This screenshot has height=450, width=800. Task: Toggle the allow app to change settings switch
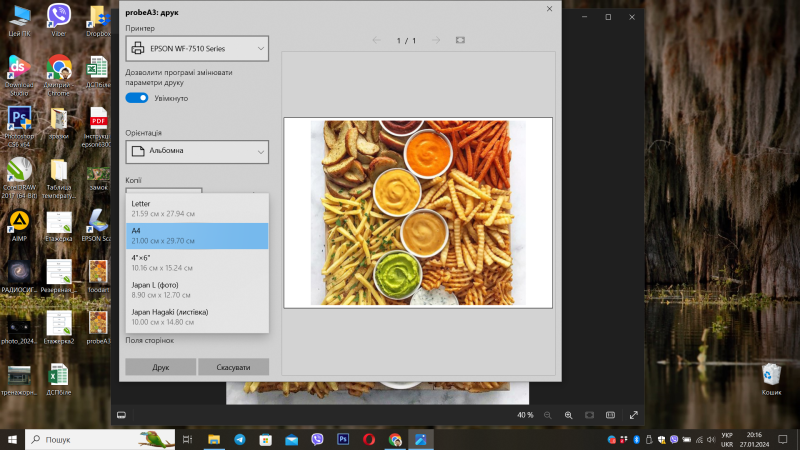point(137,98)
